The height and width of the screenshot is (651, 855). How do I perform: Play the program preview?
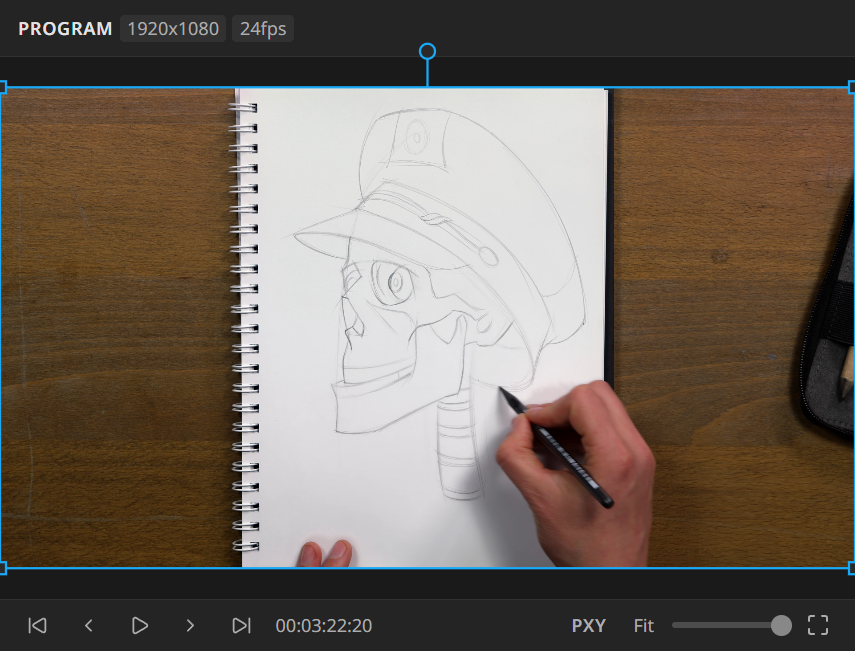pyautogui.click(x=140, y=625)
